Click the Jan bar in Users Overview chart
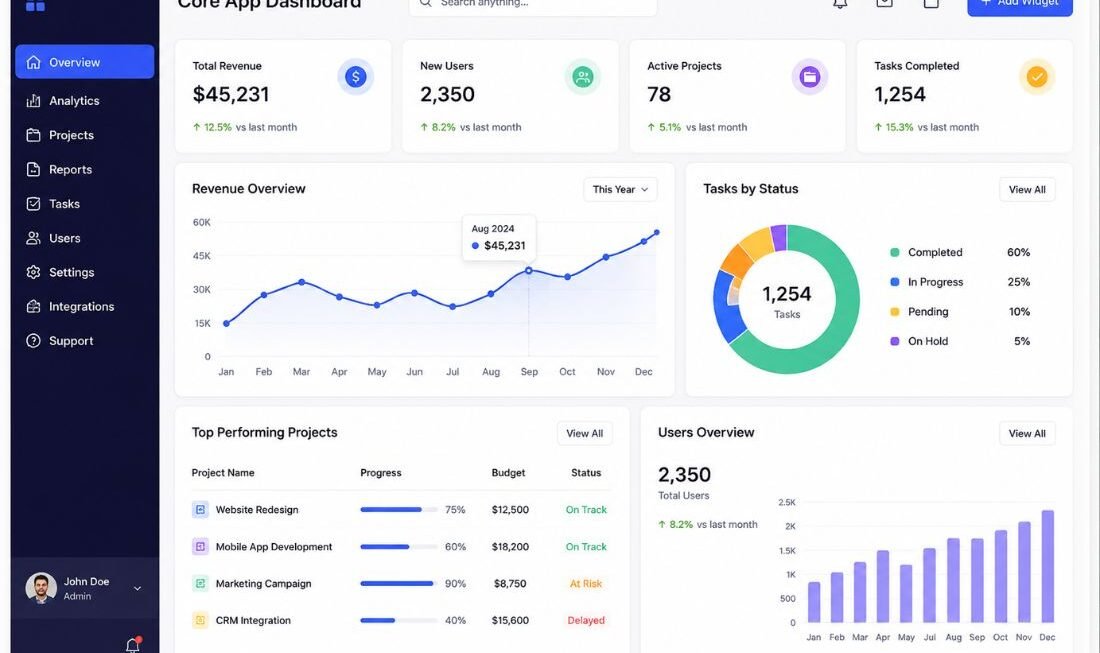Viewport: 1100px width, 653px height. (814, 602)
